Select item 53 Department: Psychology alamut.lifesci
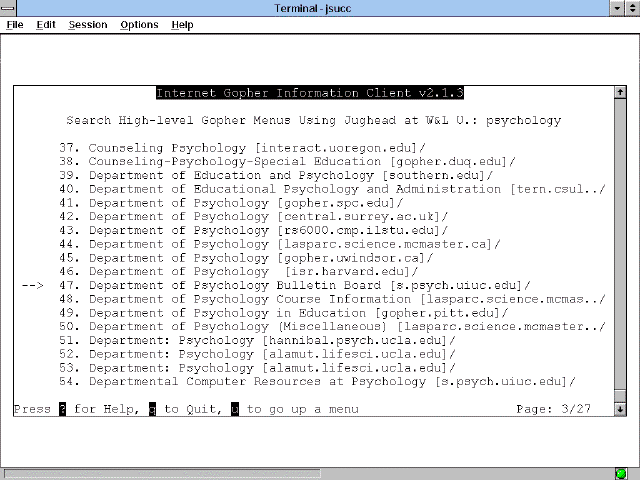This screenshot has width=640, height=480. point(257,368)
